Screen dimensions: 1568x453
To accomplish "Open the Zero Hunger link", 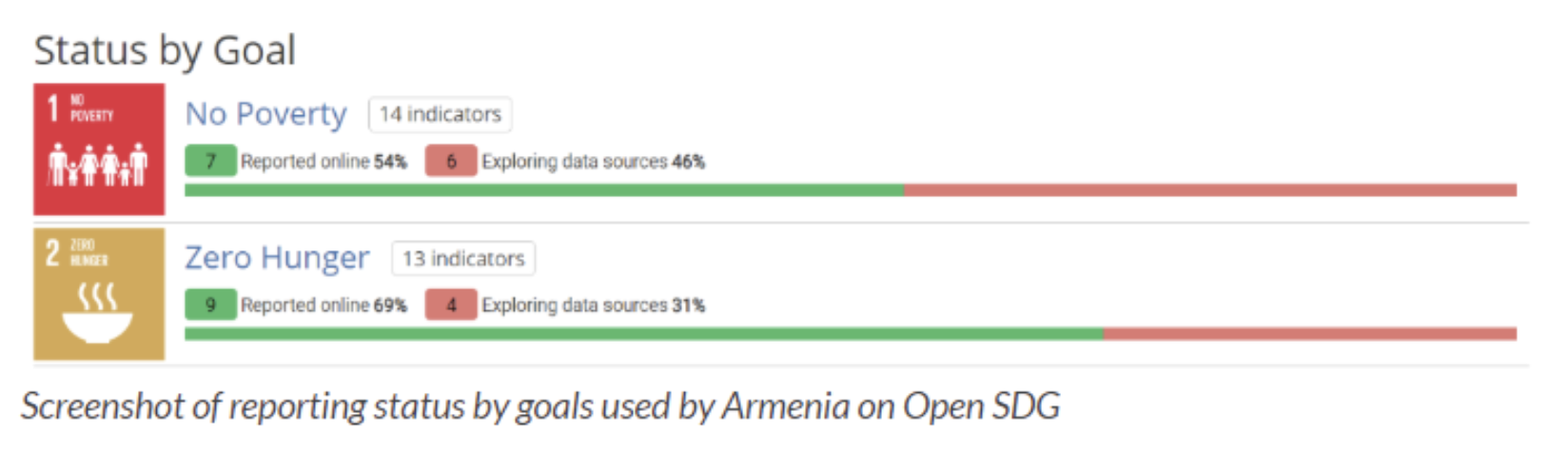I will (277, 258).
